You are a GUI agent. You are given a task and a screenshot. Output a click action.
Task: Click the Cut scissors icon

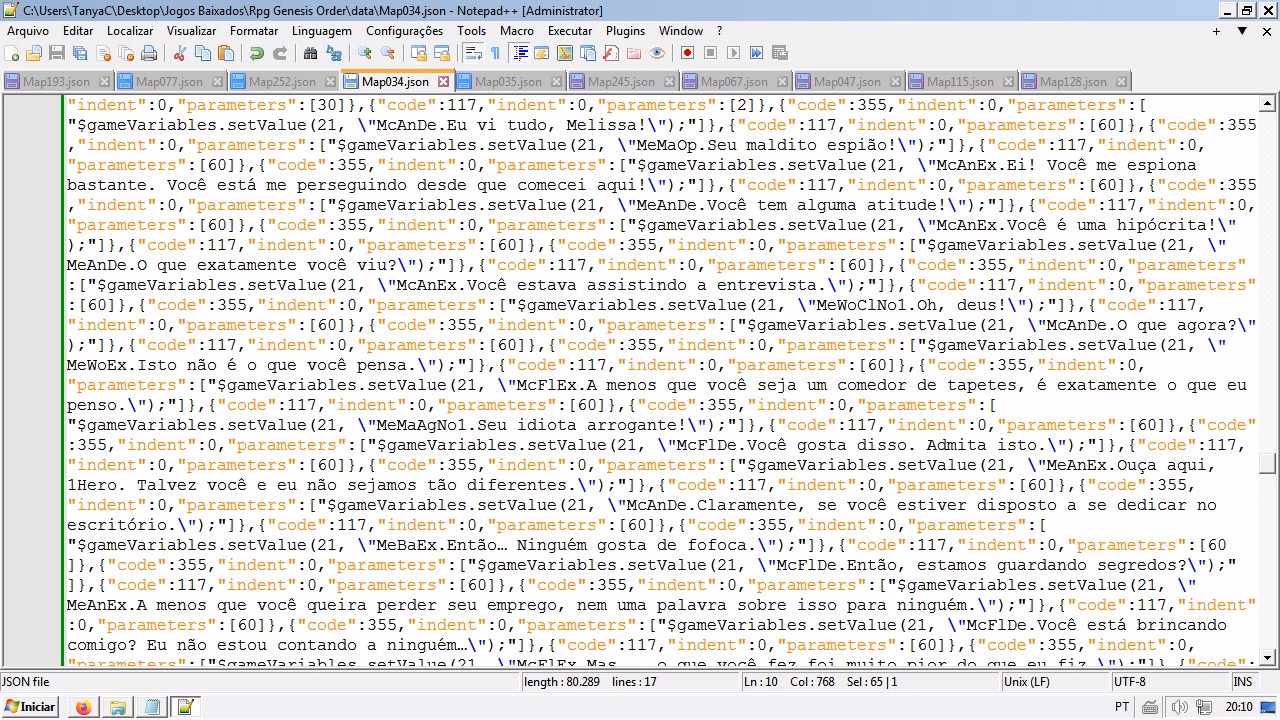(x=180, y=53)
